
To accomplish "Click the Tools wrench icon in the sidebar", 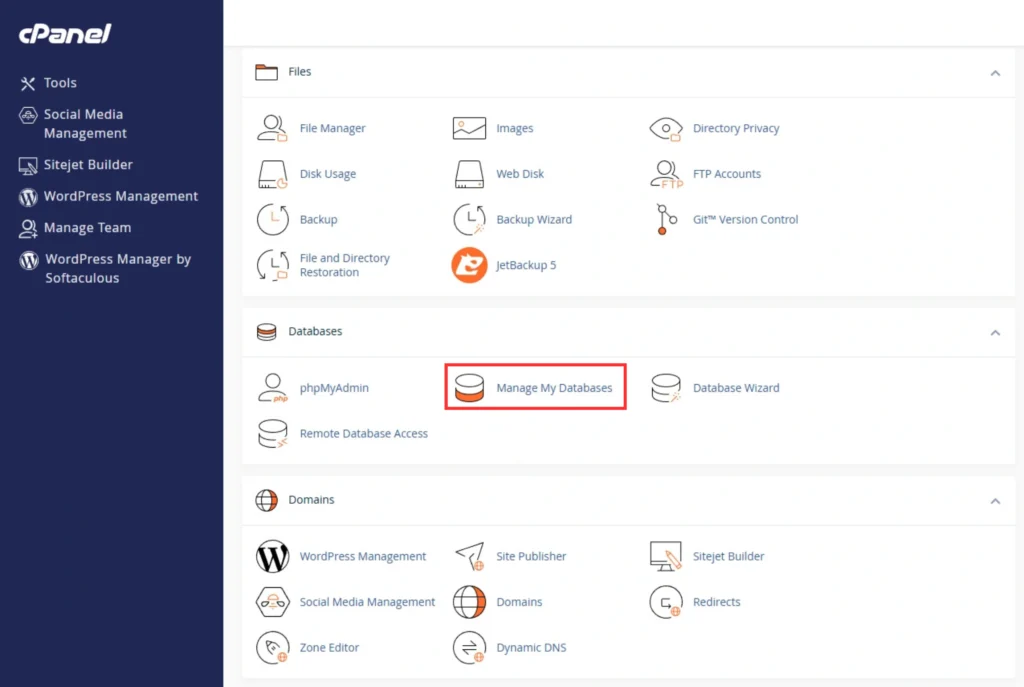I will [27, 84].
